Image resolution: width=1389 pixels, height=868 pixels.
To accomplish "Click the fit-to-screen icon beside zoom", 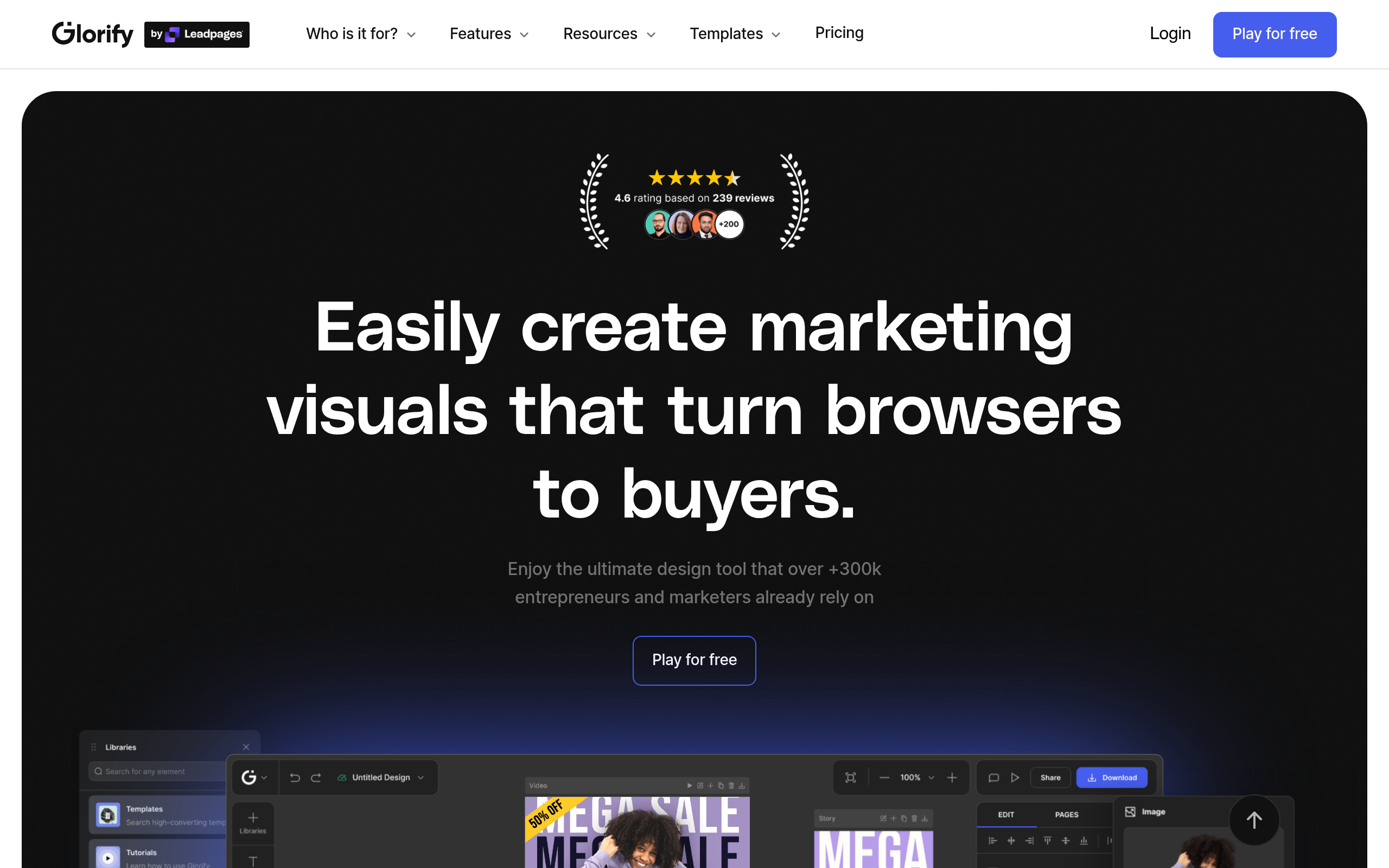I will tap(851, 778).
